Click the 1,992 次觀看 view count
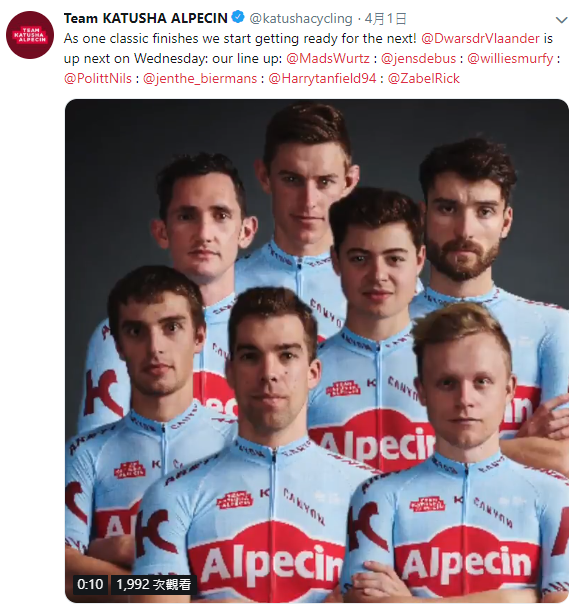This screenshot has width=578, height=608. point(154,584)
